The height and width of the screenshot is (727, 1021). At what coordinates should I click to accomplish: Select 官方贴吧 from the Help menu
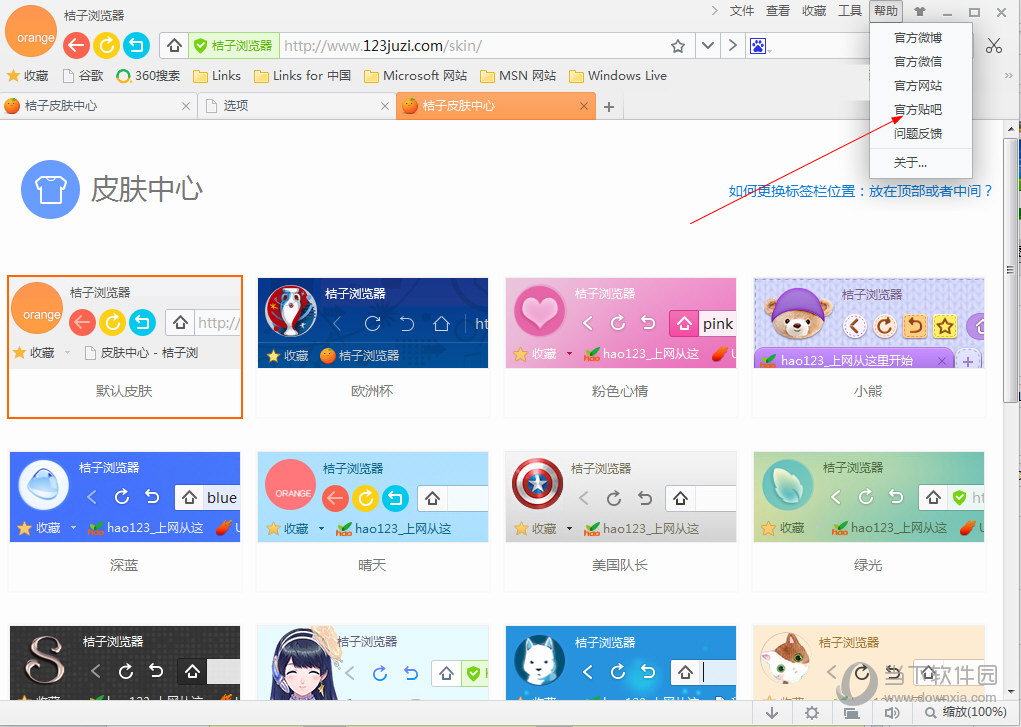coord(918,109)
